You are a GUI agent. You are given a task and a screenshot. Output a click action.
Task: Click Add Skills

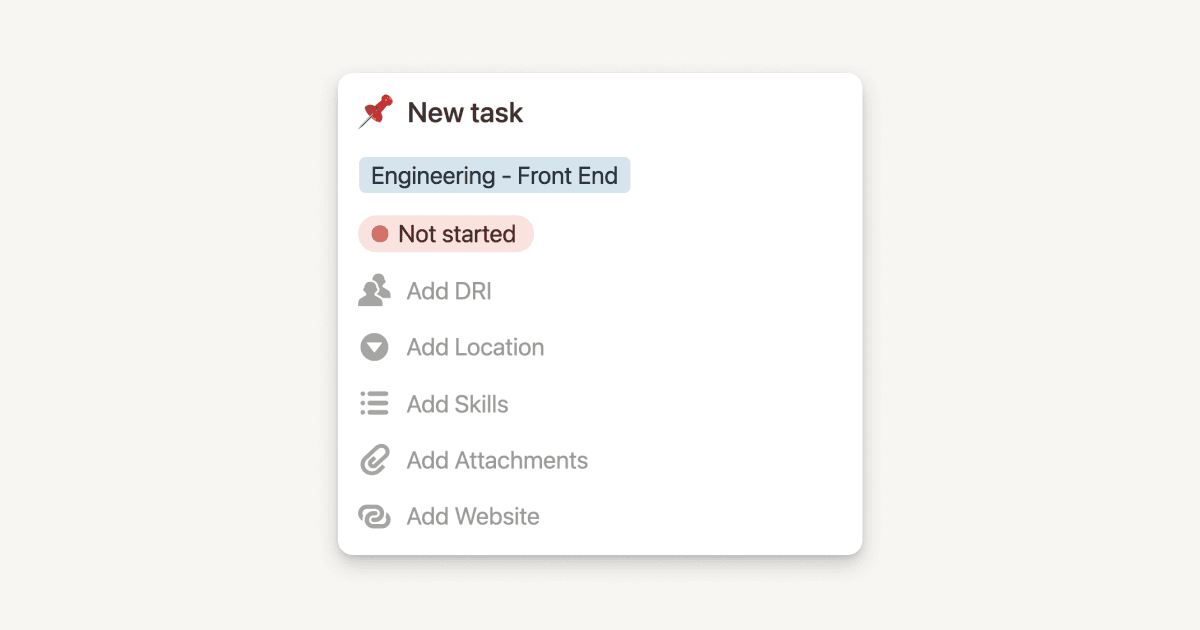456,403
